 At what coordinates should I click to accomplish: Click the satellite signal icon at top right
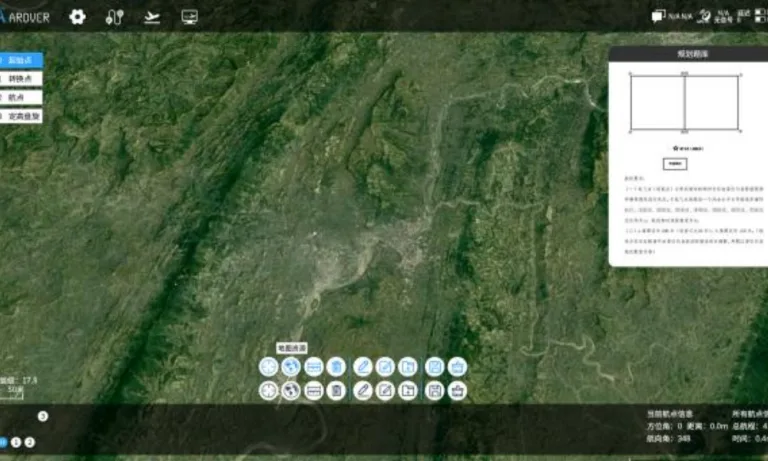tap(704, 16)
